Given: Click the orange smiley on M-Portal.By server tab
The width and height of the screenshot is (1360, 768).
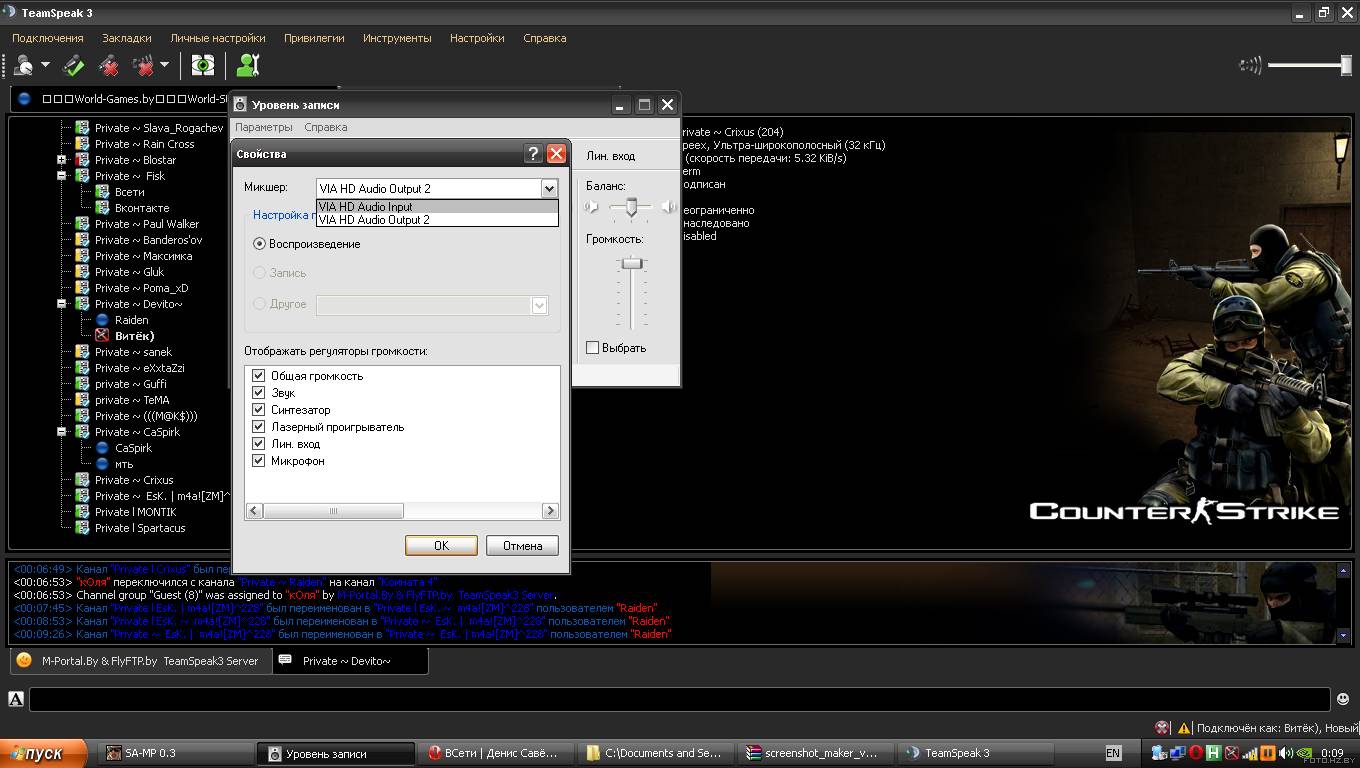Looking at the screenshot, I should pyautogui.click(x=24, y=660).
